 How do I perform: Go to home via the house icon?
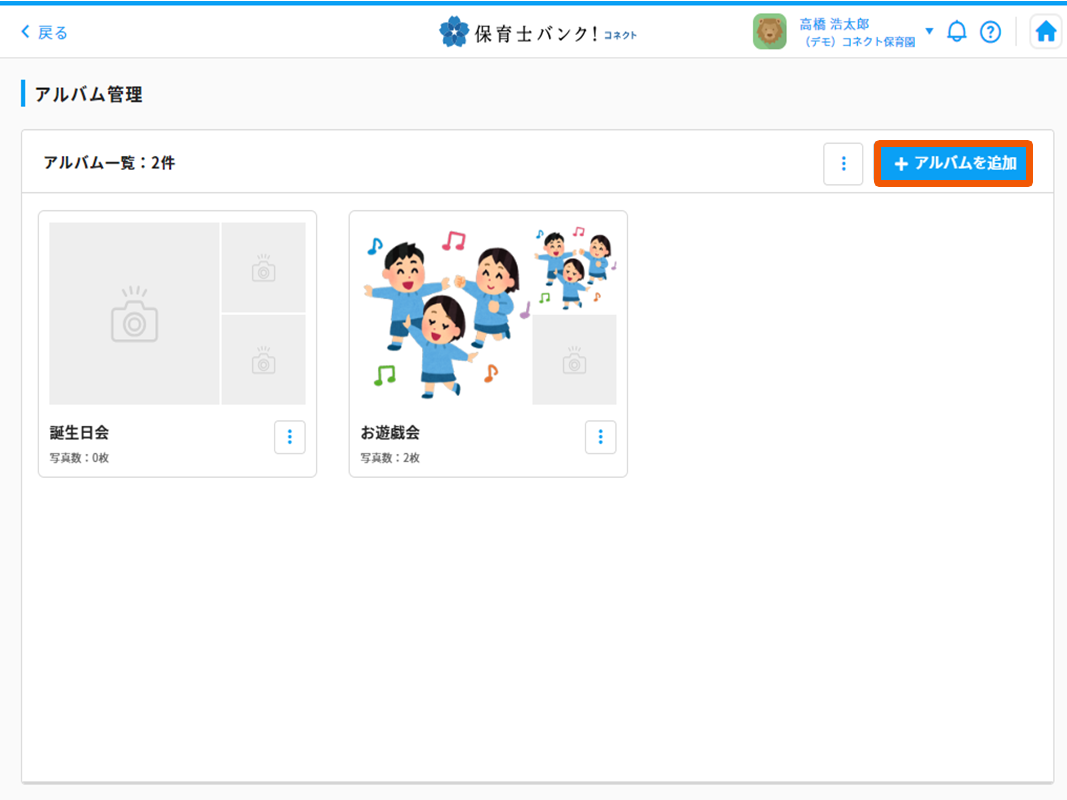pyautogui.click(x=1045, y=31)
